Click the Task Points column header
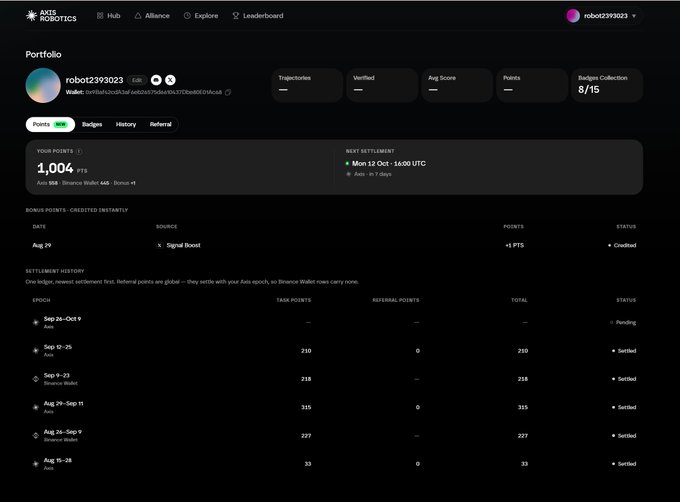Viewport: 680px width, 502px height. 294,300
